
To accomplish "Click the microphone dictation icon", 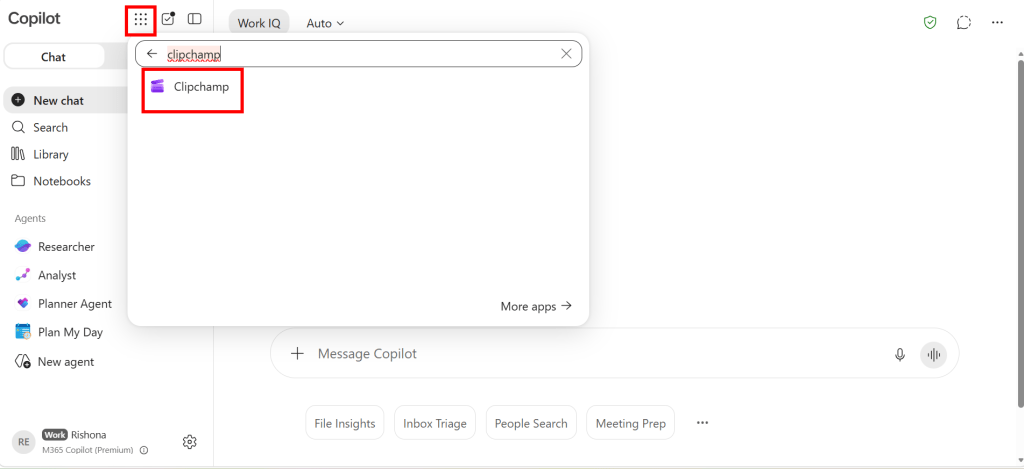I will (x=900, y=355).
